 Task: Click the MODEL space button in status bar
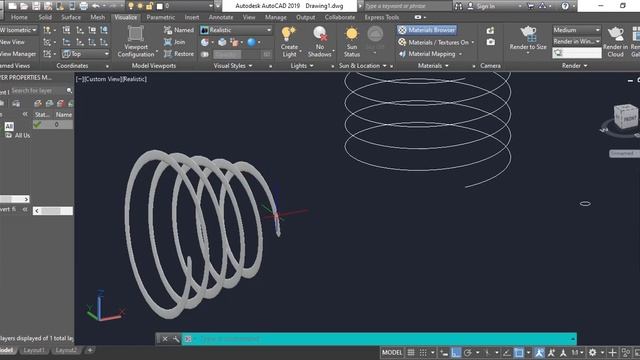click(392, 353)
